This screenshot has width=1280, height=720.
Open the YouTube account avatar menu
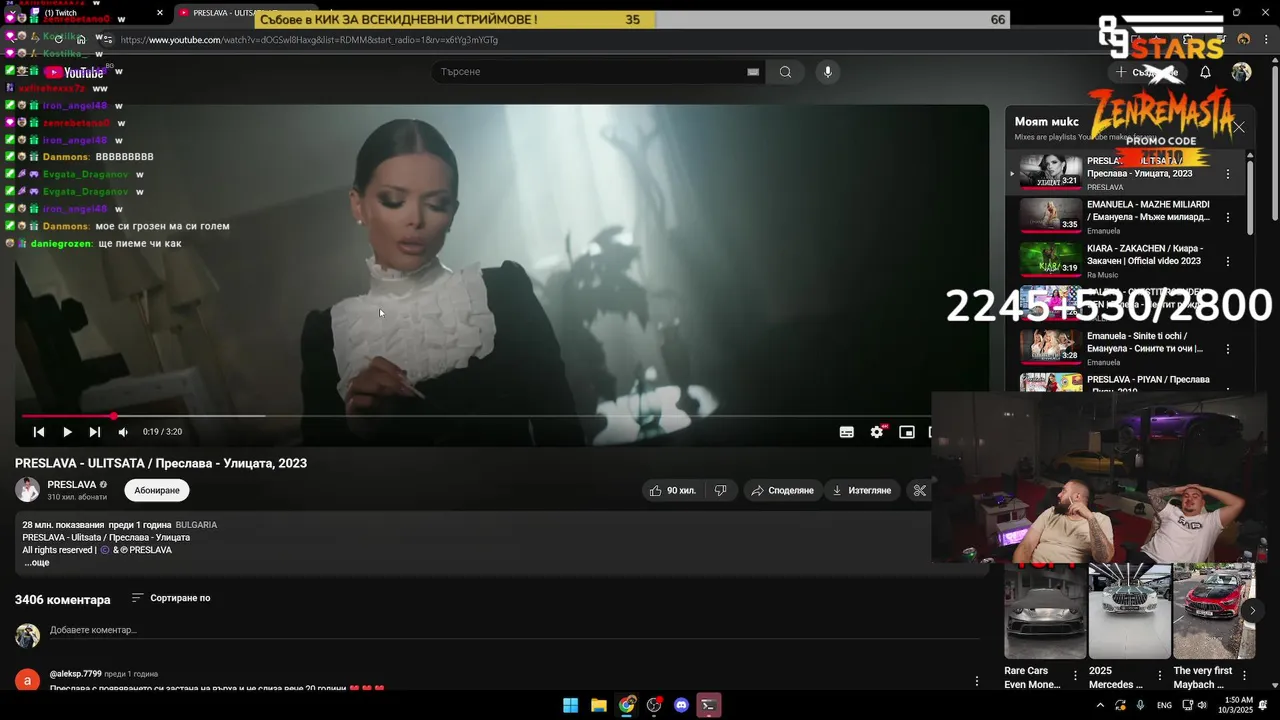tap(1241, 72)
